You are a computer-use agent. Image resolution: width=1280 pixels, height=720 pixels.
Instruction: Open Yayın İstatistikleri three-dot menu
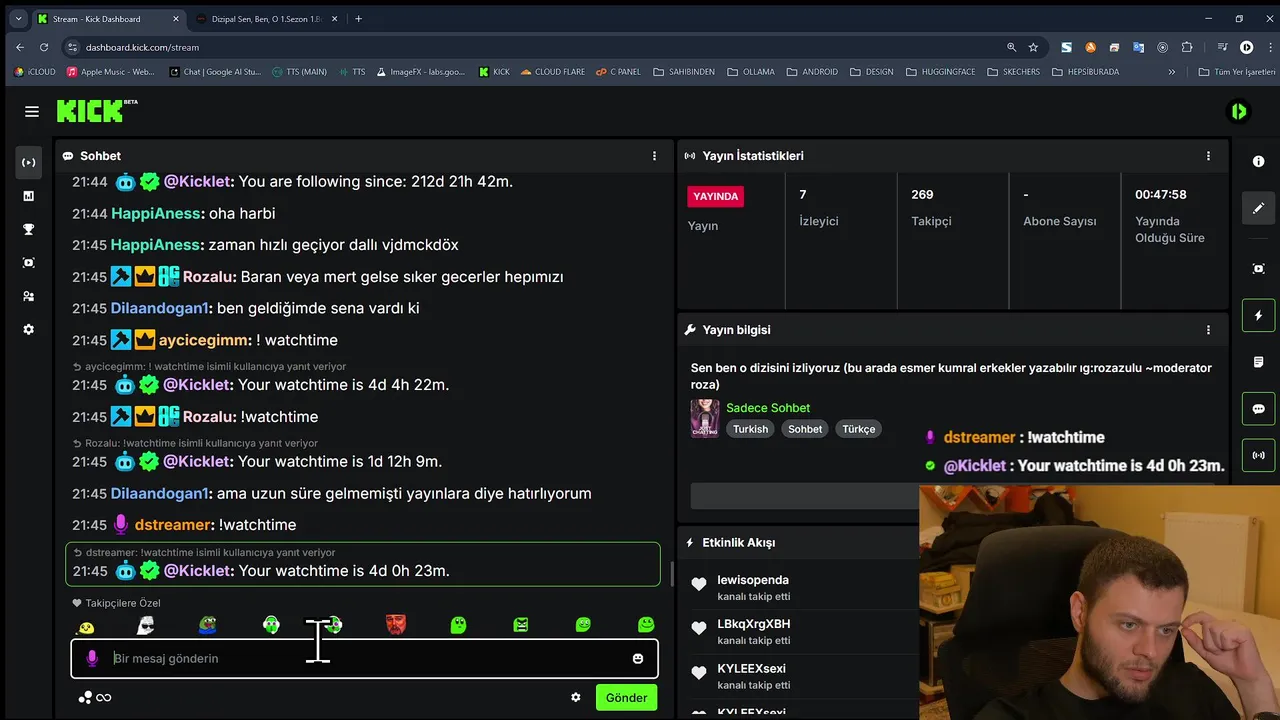pyautogui.click(x=1208, y=156)
